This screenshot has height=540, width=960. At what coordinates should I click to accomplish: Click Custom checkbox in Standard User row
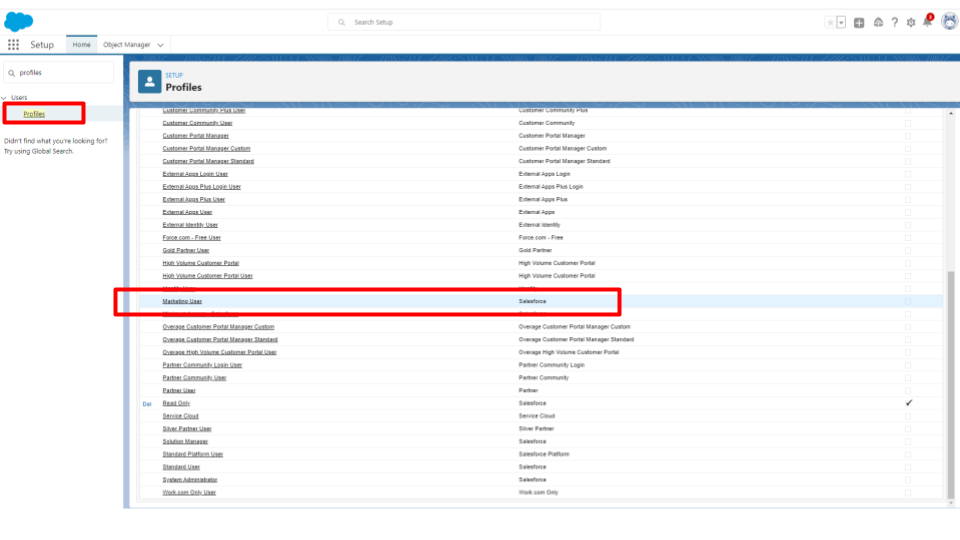(x=908, y=467)
